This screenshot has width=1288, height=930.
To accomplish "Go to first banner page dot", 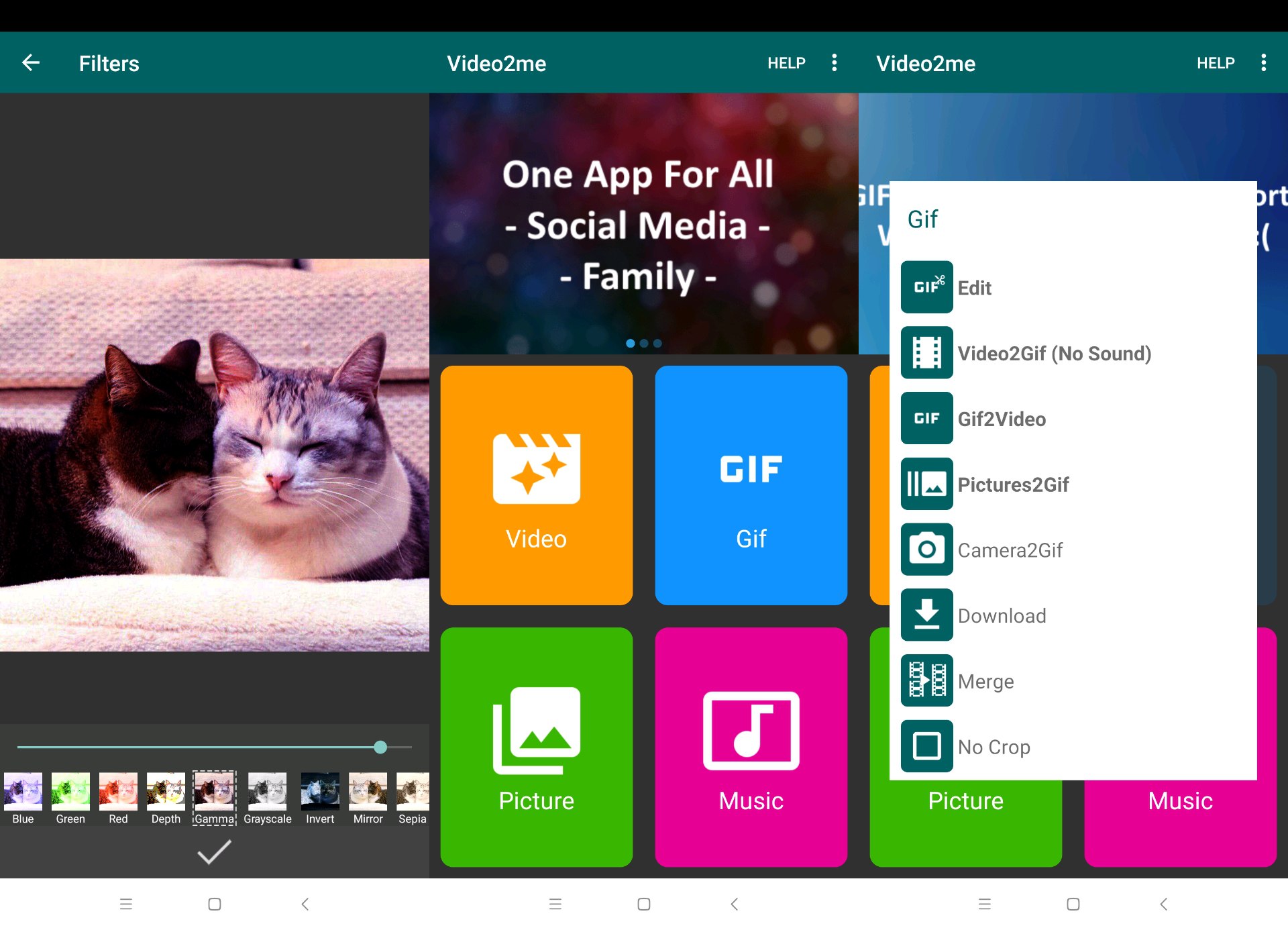I will point(631,343).
